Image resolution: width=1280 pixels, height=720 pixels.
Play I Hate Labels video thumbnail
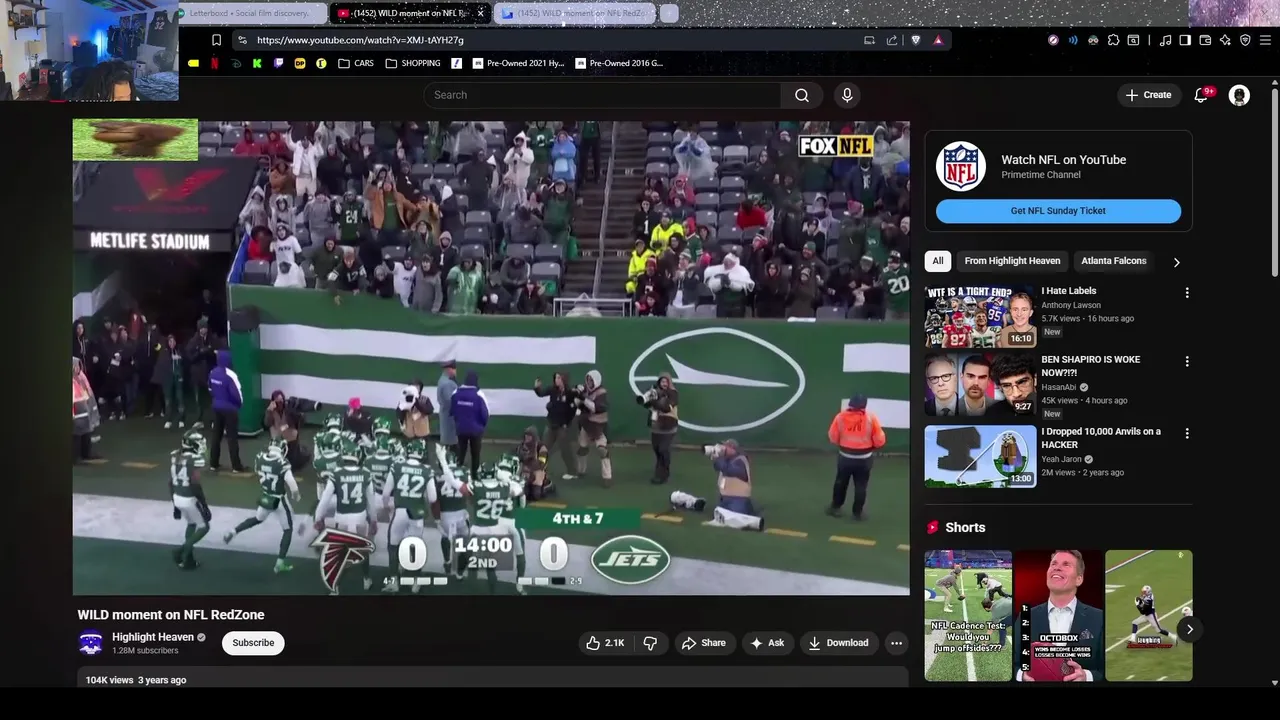tap(980, 316)
